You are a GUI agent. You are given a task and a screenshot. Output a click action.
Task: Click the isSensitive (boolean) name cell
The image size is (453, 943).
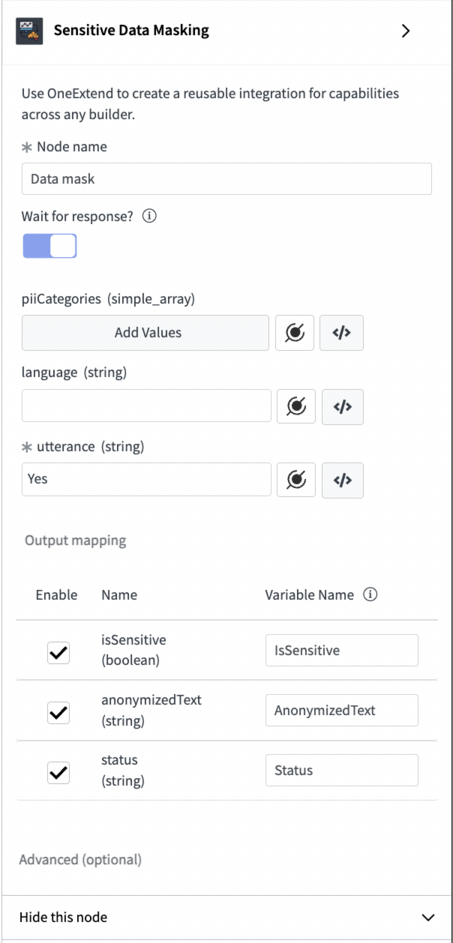134,650
